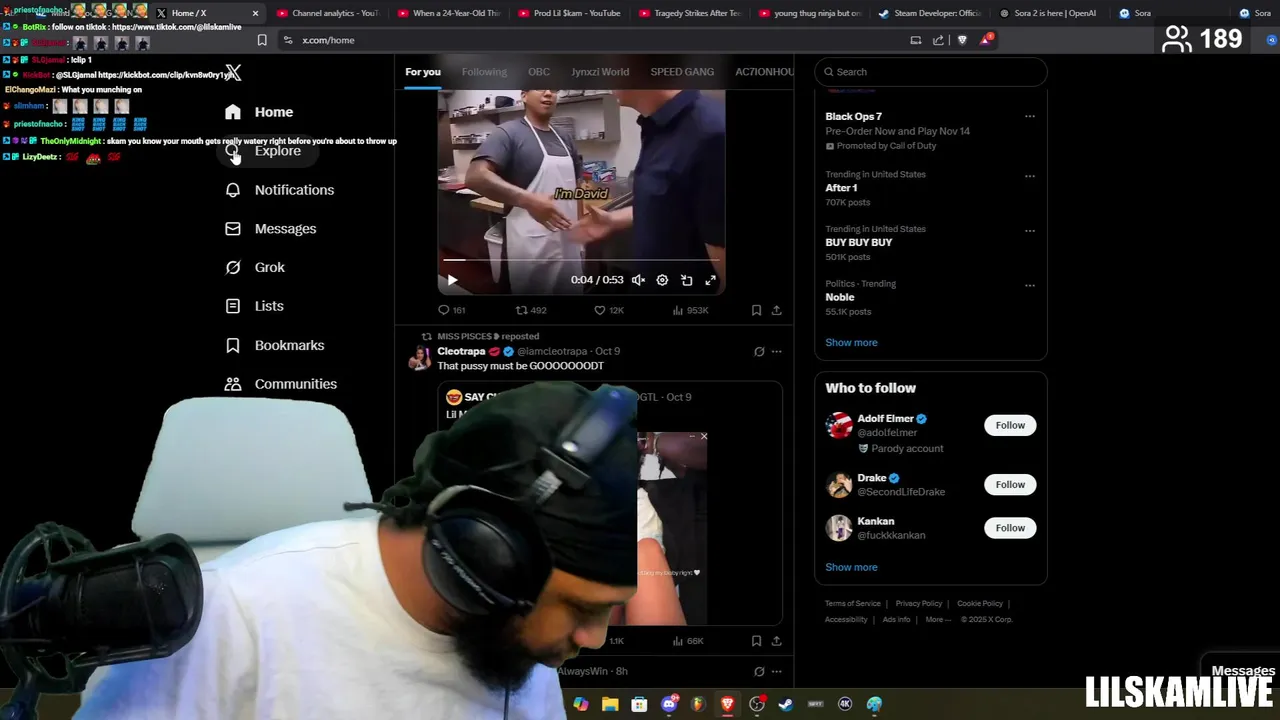
Task: Repost the post with 492 reposts
Action: coord(531,310)
